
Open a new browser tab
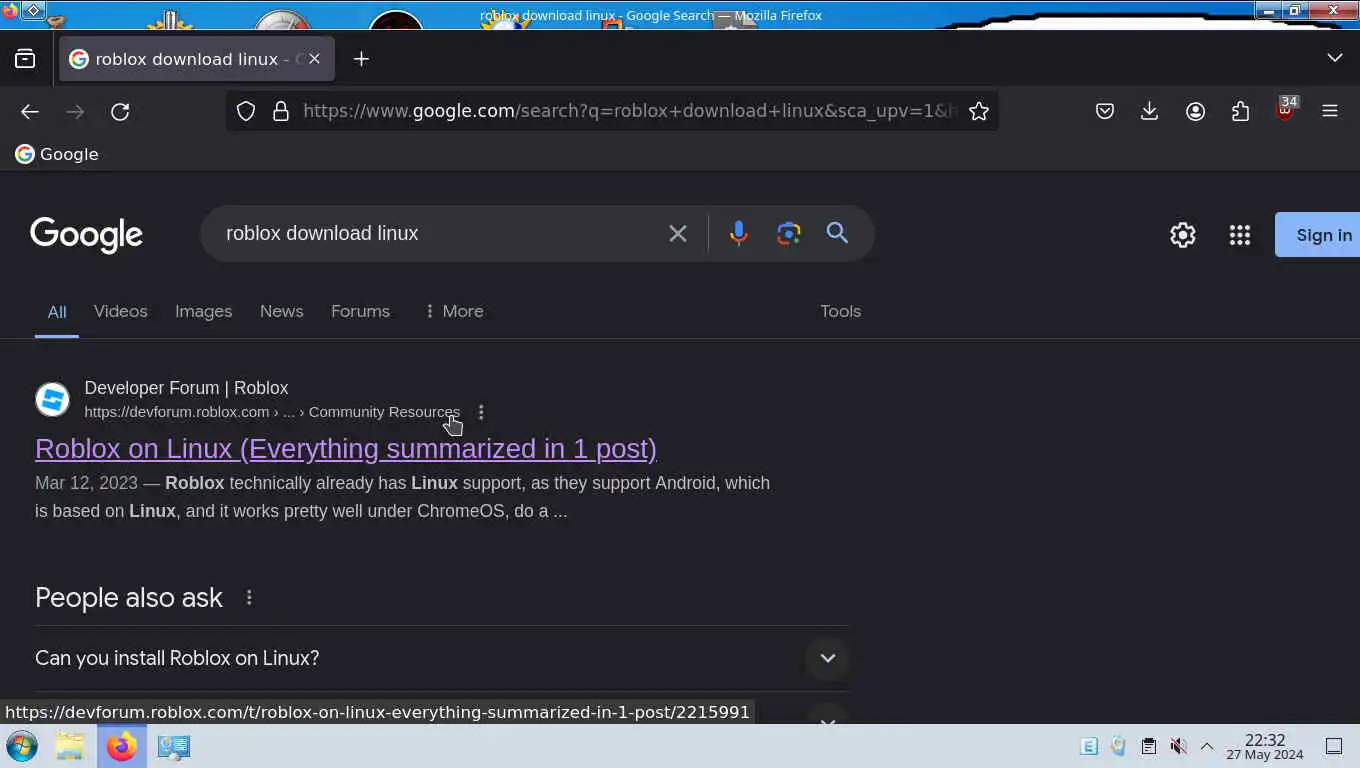(361, 59)
